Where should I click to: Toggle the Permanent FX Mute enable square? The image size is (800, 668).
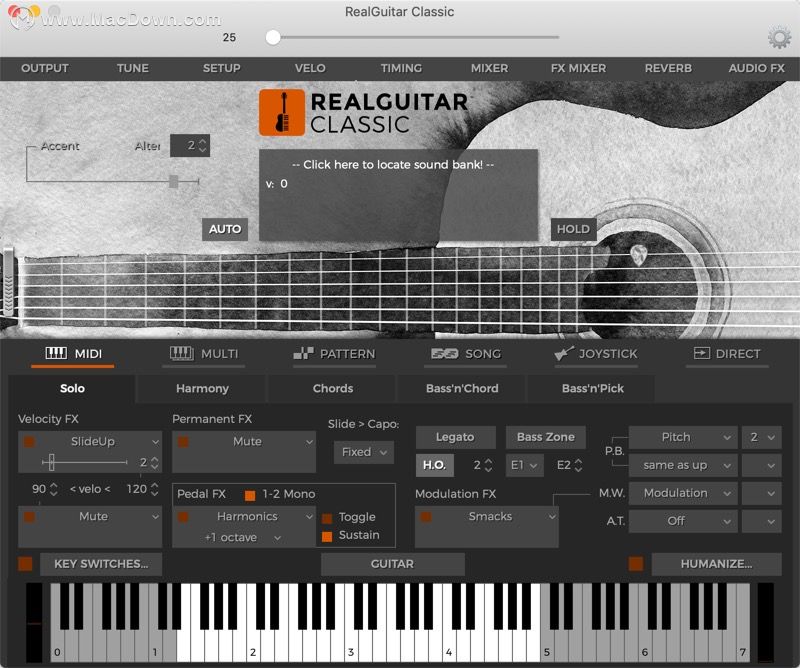(x=183, y=441)
